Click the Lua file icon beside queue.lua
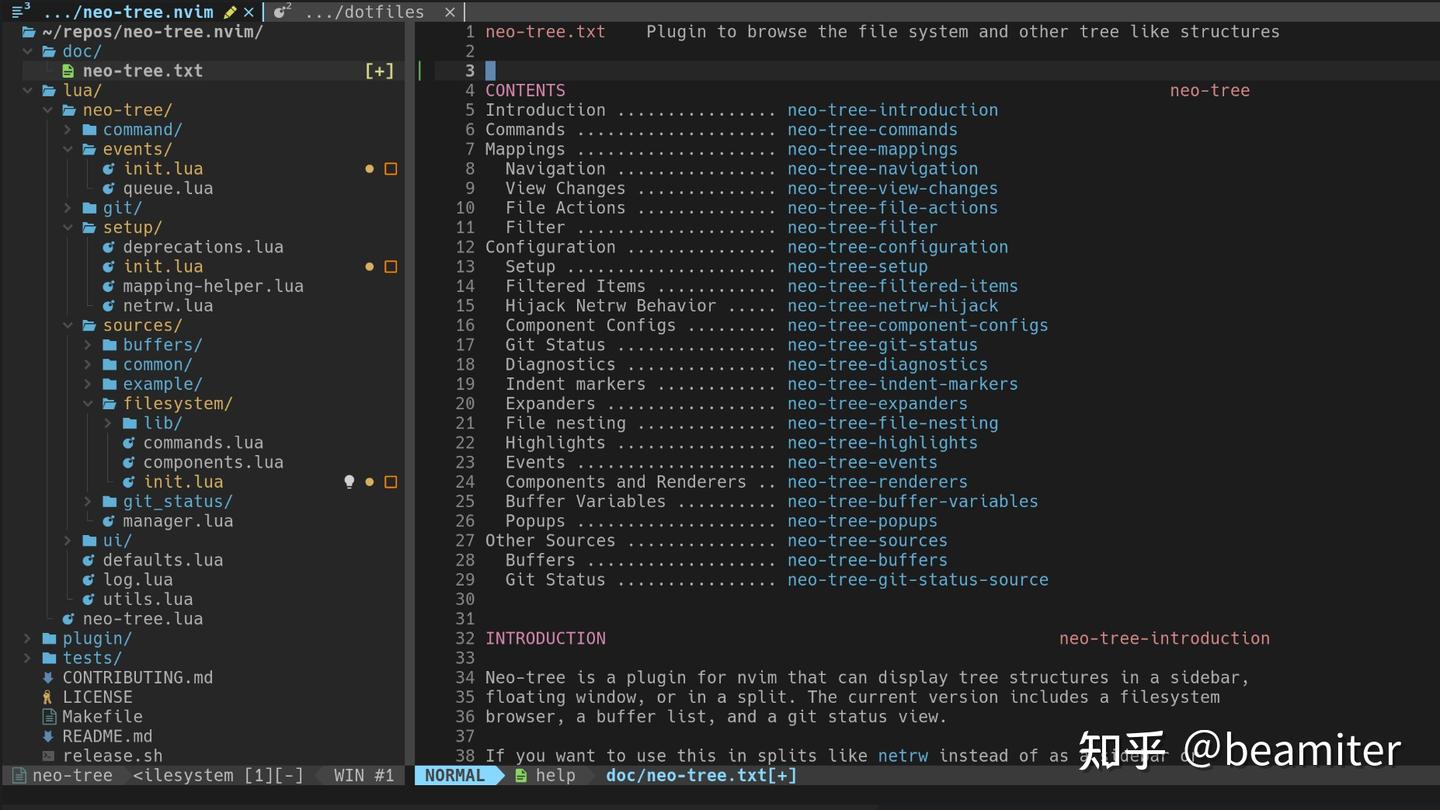Screen dimensions: 1440x810 [109, 189]
